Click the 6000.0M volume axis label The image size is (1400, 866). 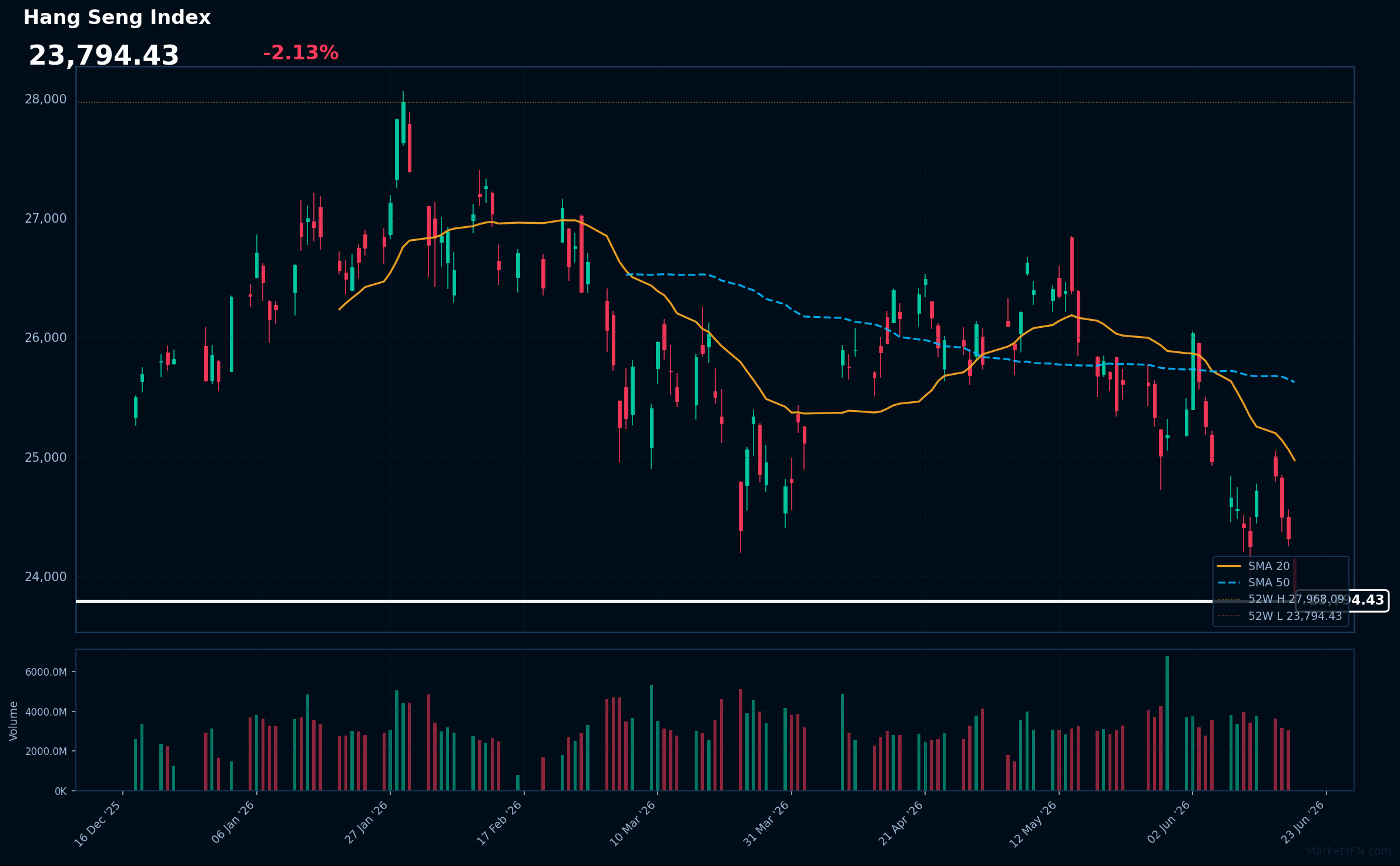46,672
